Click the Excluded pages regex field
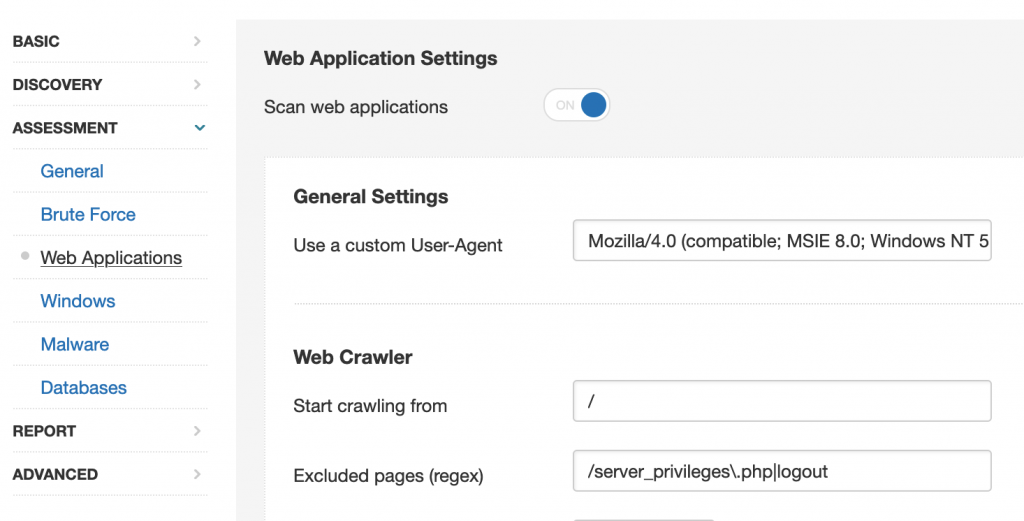The image size is (1024, 521). pos(781,471)
